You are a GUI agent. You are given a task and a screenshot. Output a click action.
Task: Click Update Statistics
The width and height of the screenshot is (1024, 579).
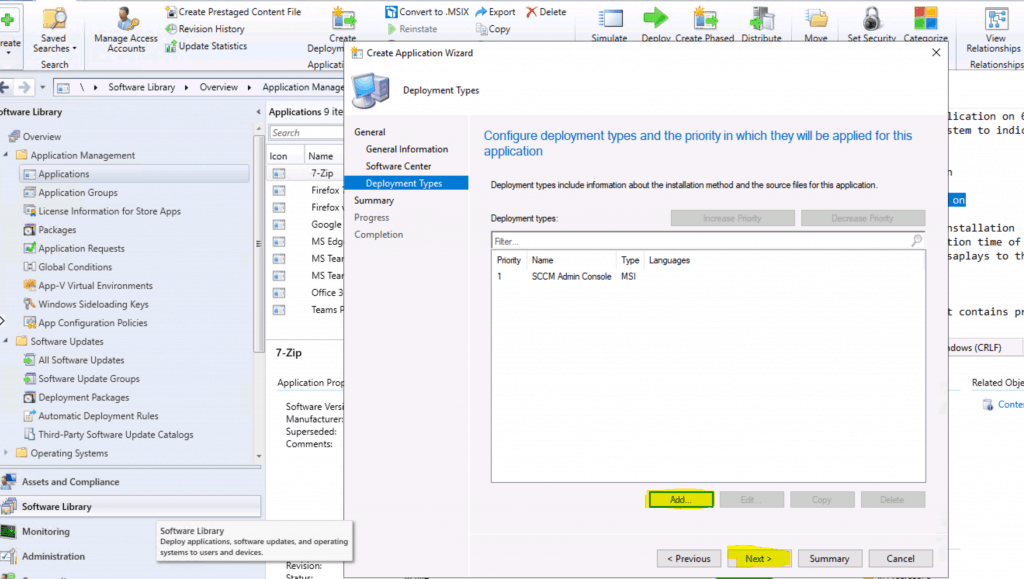pos(206,46)
